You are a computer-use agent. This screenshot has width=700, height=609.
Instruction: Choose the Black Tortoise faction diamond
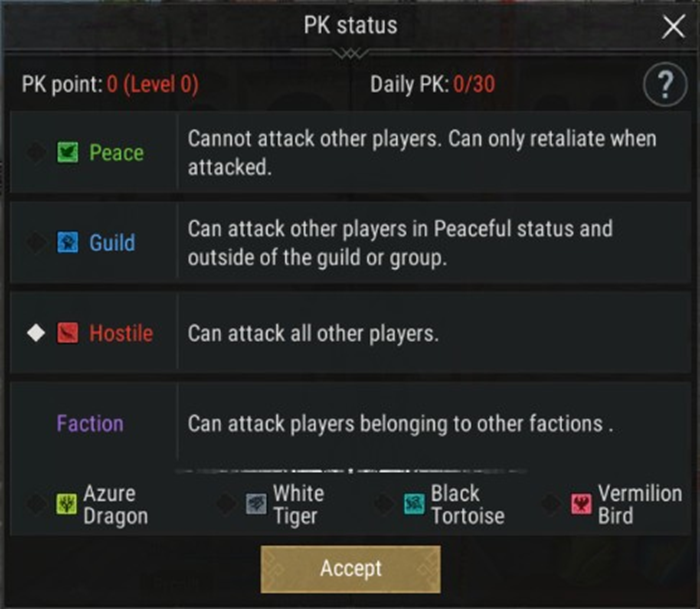384,505
